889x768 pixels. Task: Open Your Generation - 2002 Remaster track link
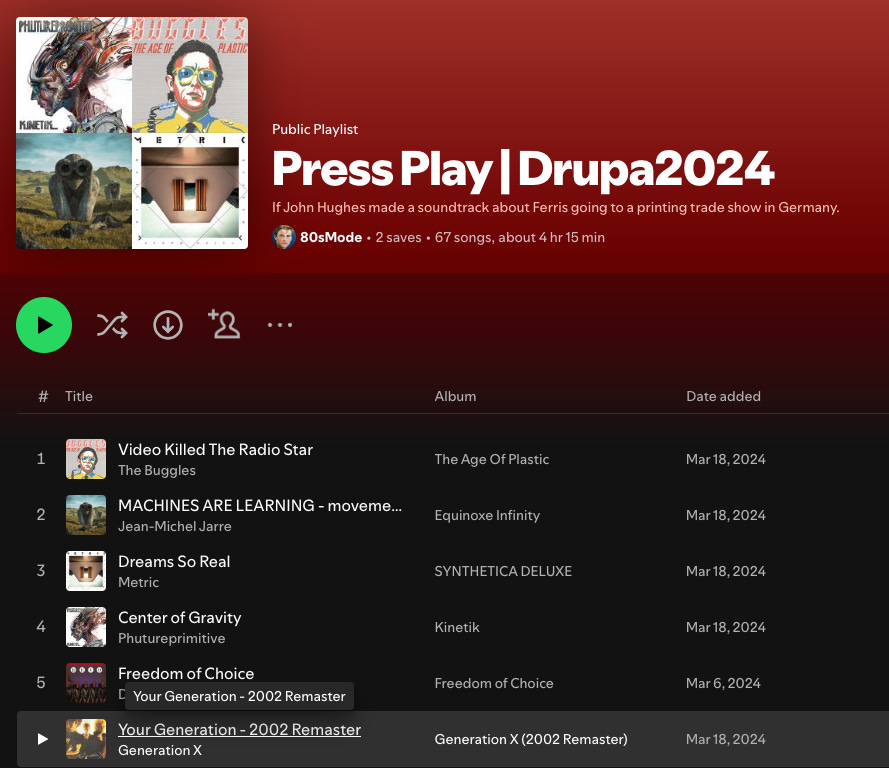click(x=239, y=729)
